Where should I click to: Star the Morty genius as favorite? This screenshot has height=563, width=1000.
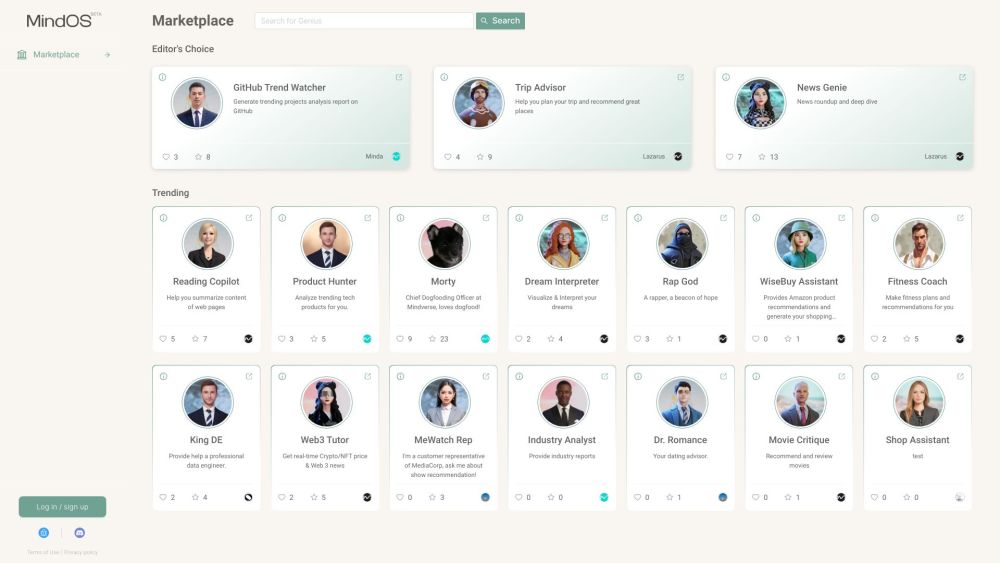tap(432, 339)
